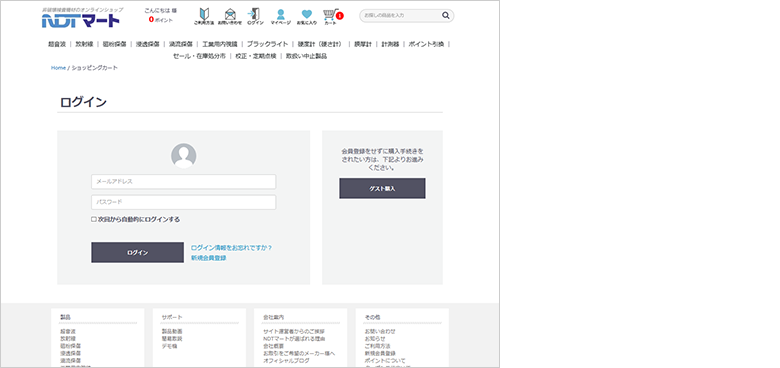
Task: Open セール・在庫処分市 navigation item
Action: pyautogui.click(x=199, y=56)
